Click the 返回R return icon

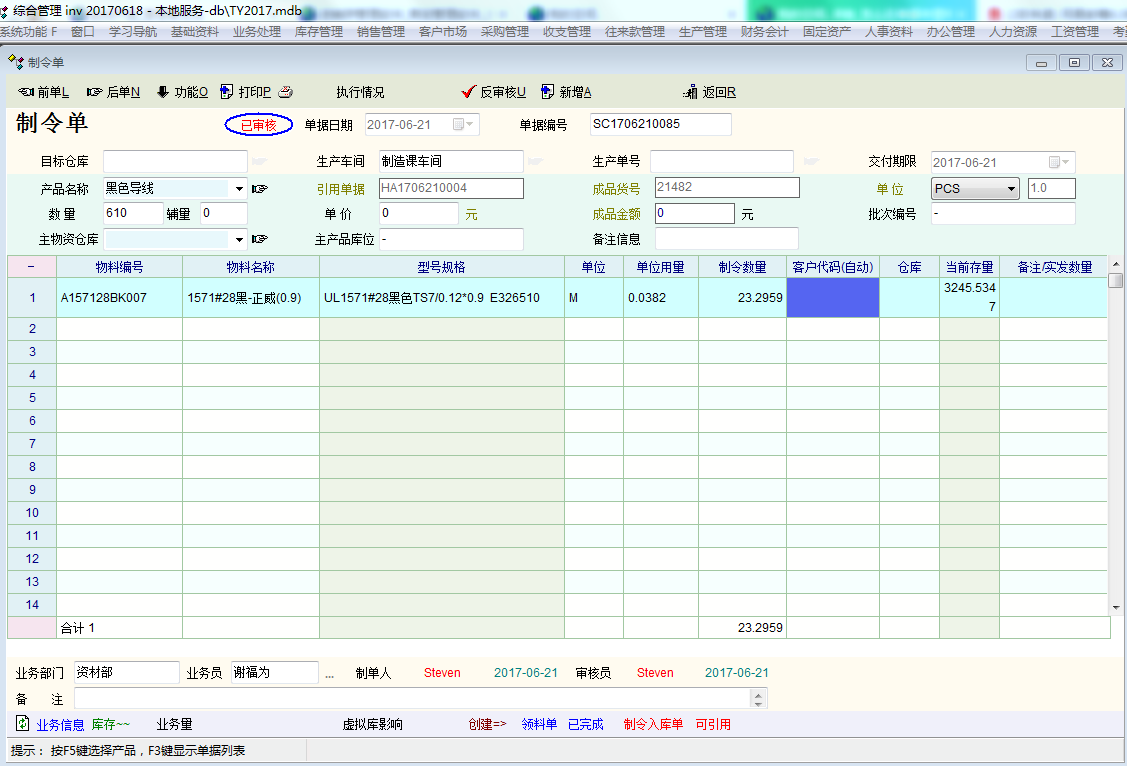pos(690,92)
